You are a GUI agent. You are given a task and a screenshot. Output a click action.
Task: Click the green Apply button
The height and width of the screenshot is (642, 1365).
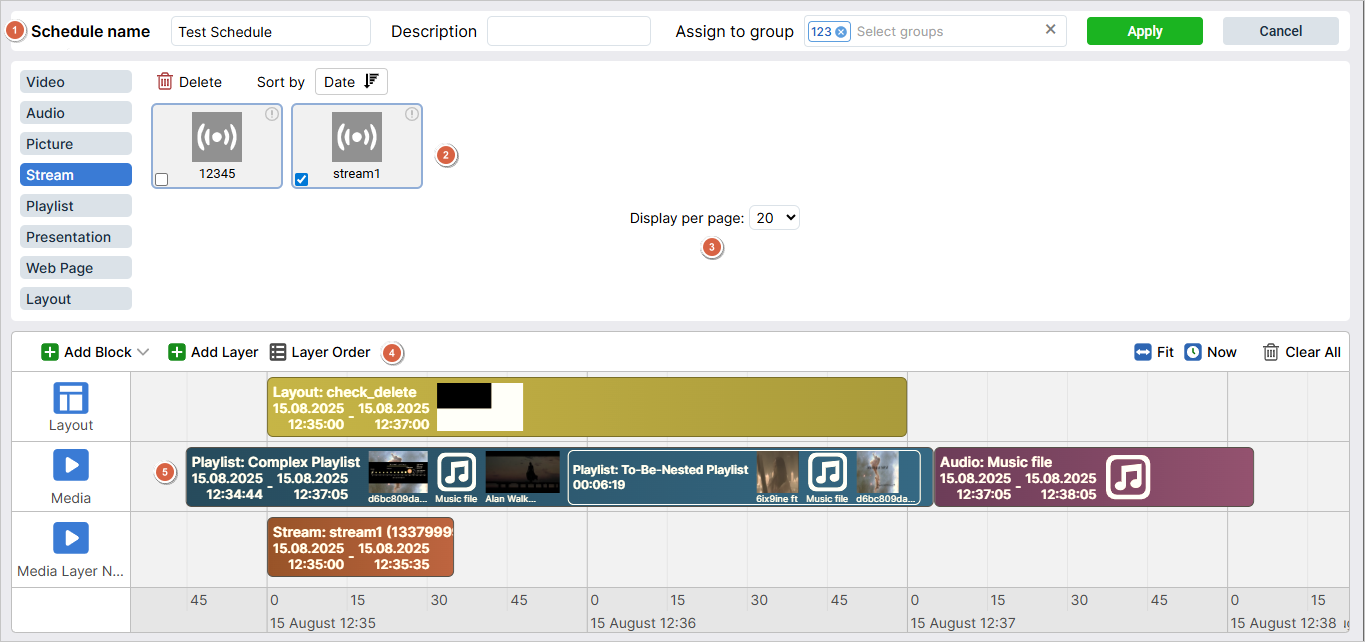[x=1144, y=31]
